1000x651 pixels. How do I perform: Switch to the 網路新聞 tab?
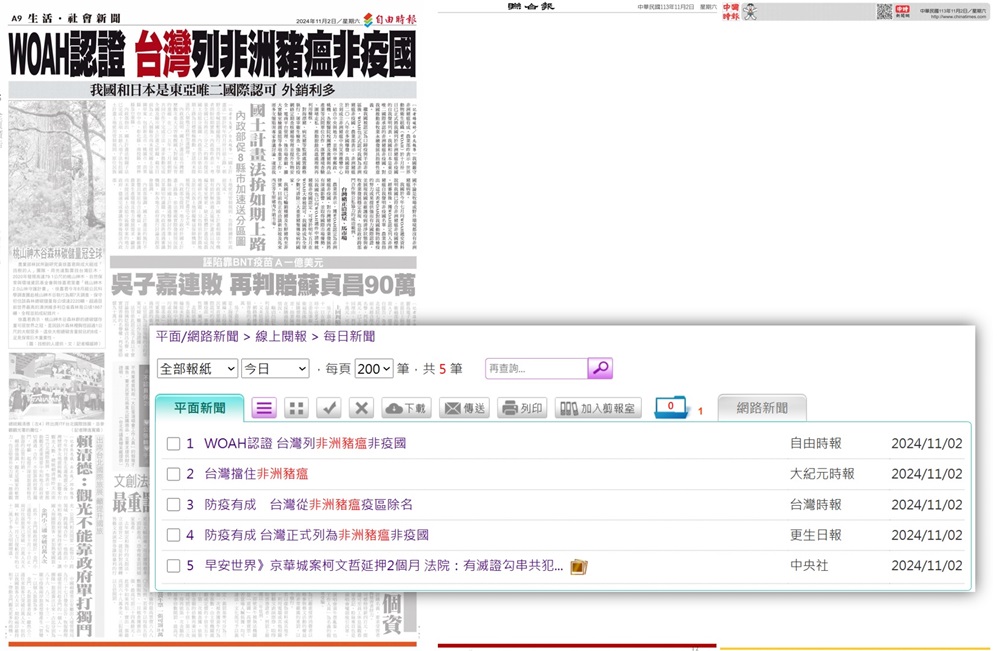(762, 408)
